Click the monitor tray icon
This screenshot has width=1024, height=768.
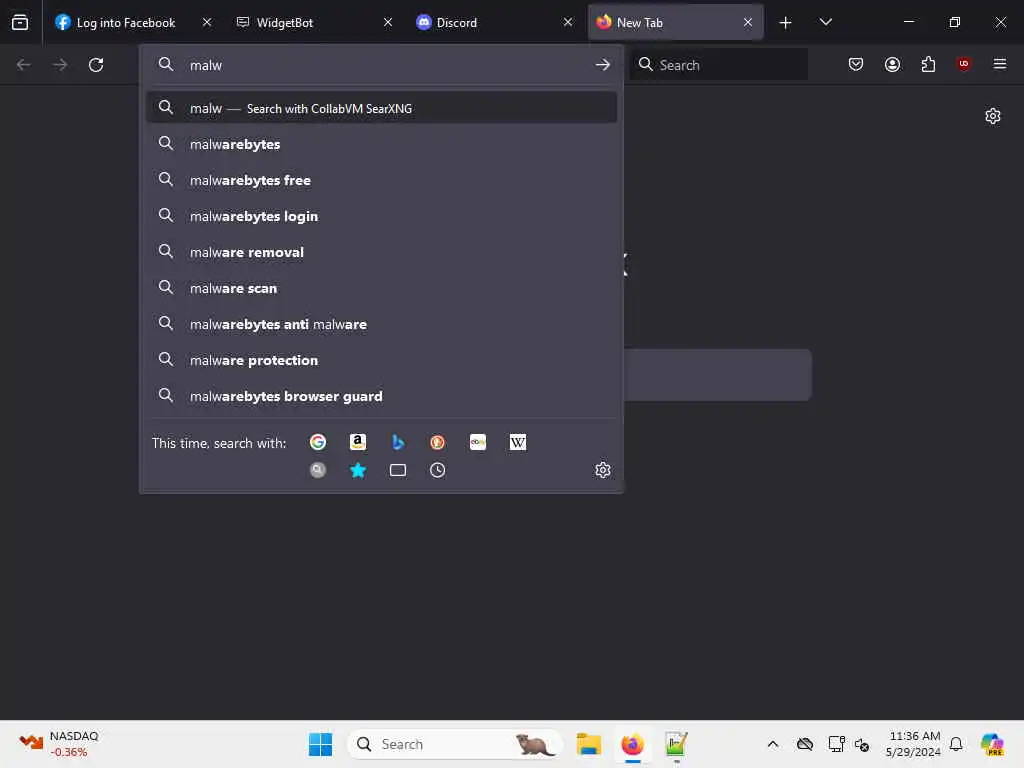(836, 744)
